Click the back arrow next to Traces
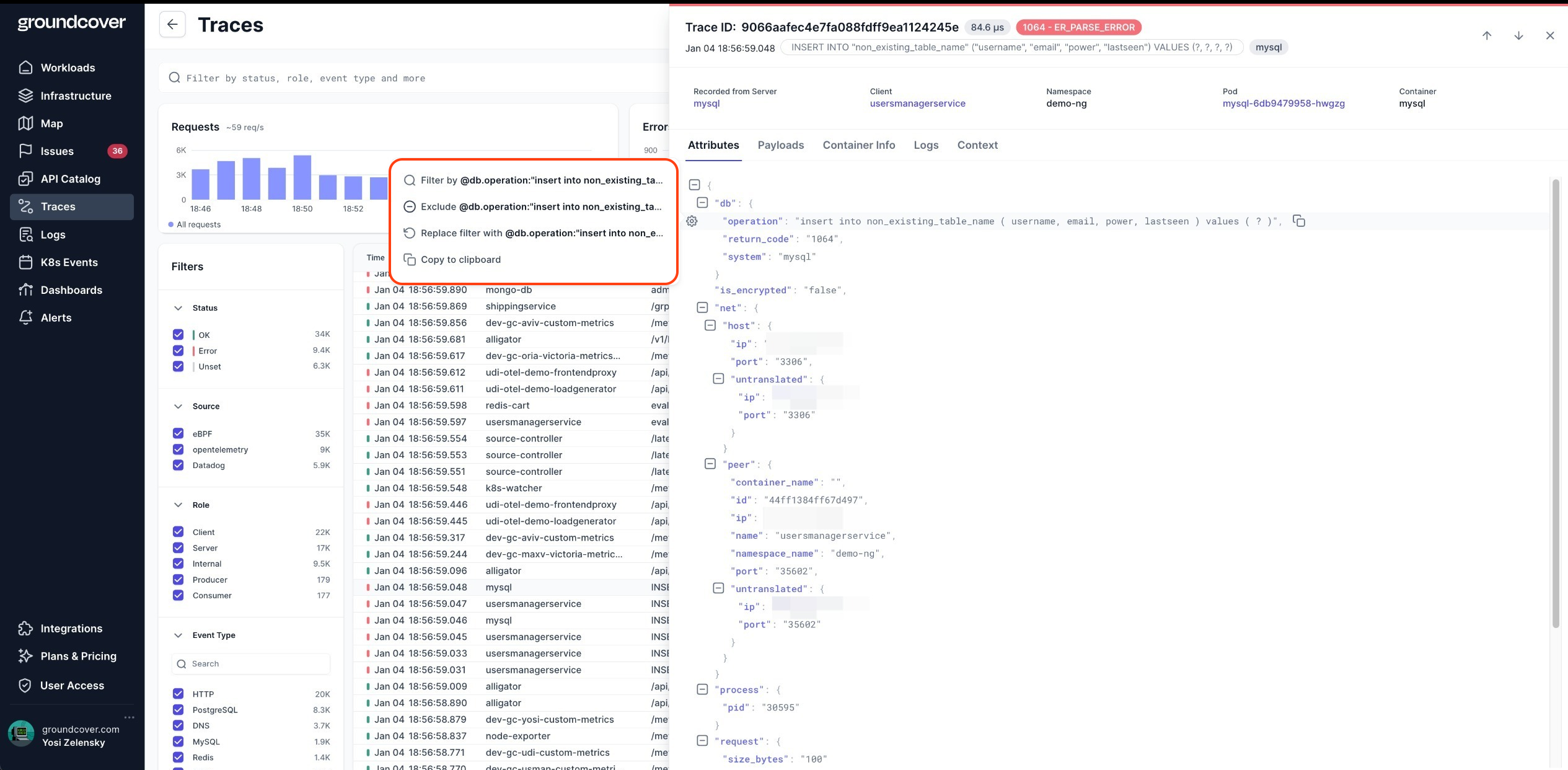Viewport: 1568px width, 770px height. pos(172,25)
